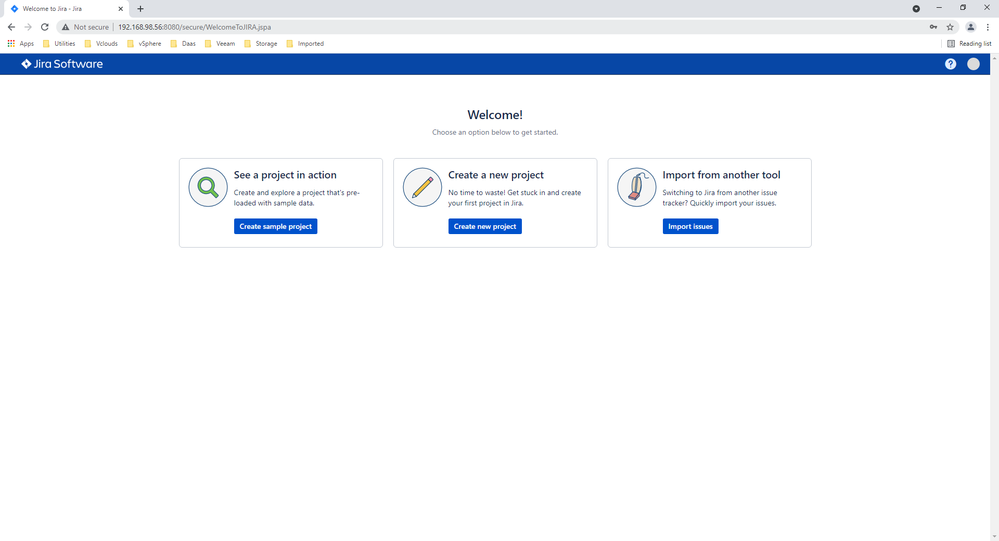Screen dimensions: 999x541
Task: Click the Create a new project heading
Action: (496, 175)
